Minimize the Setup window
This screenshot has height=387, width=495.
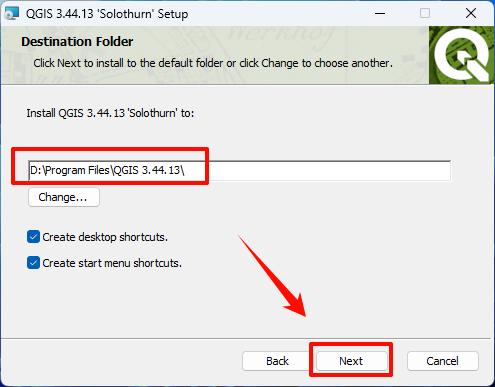[x=380, y=13]
